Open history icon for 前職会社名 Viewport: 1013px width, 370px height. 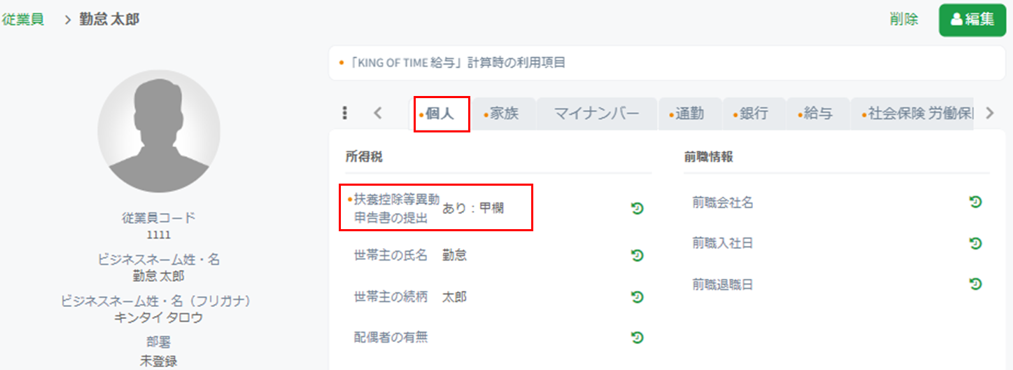(976, 203)
